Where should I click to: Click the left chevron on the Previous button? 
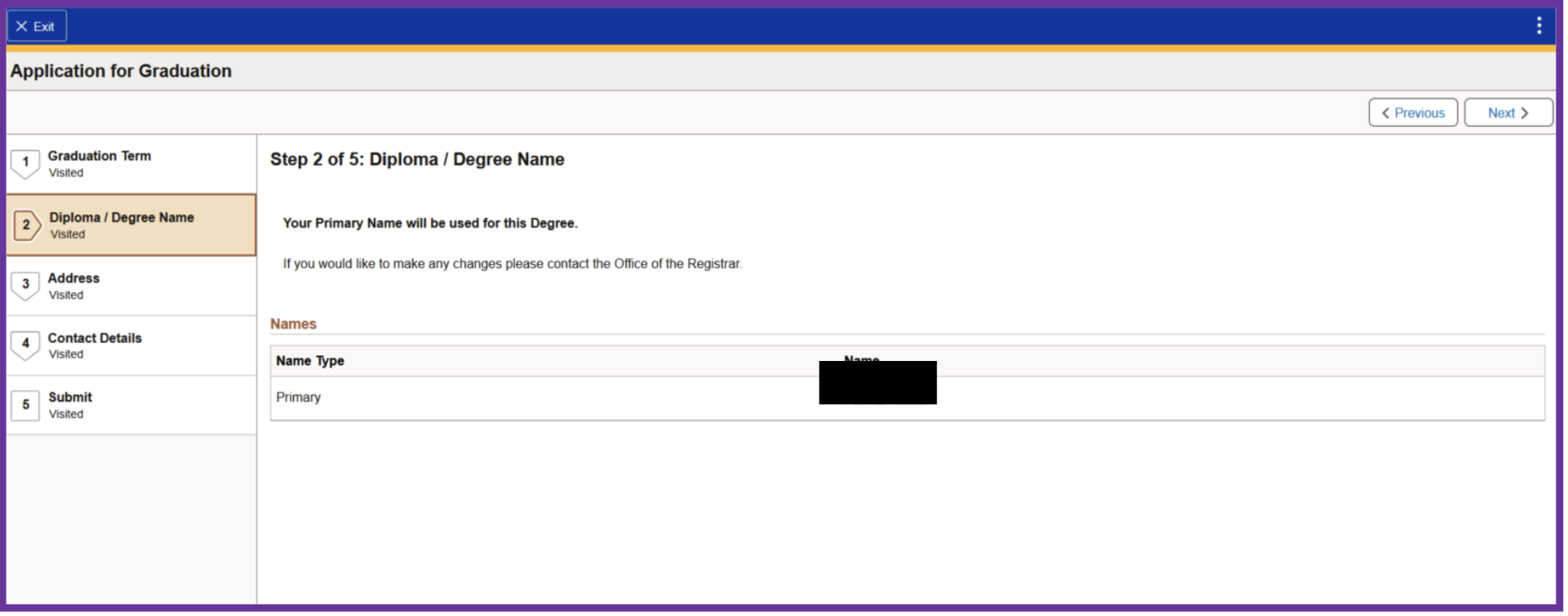pyautogui.click(x=1385, y=113)
